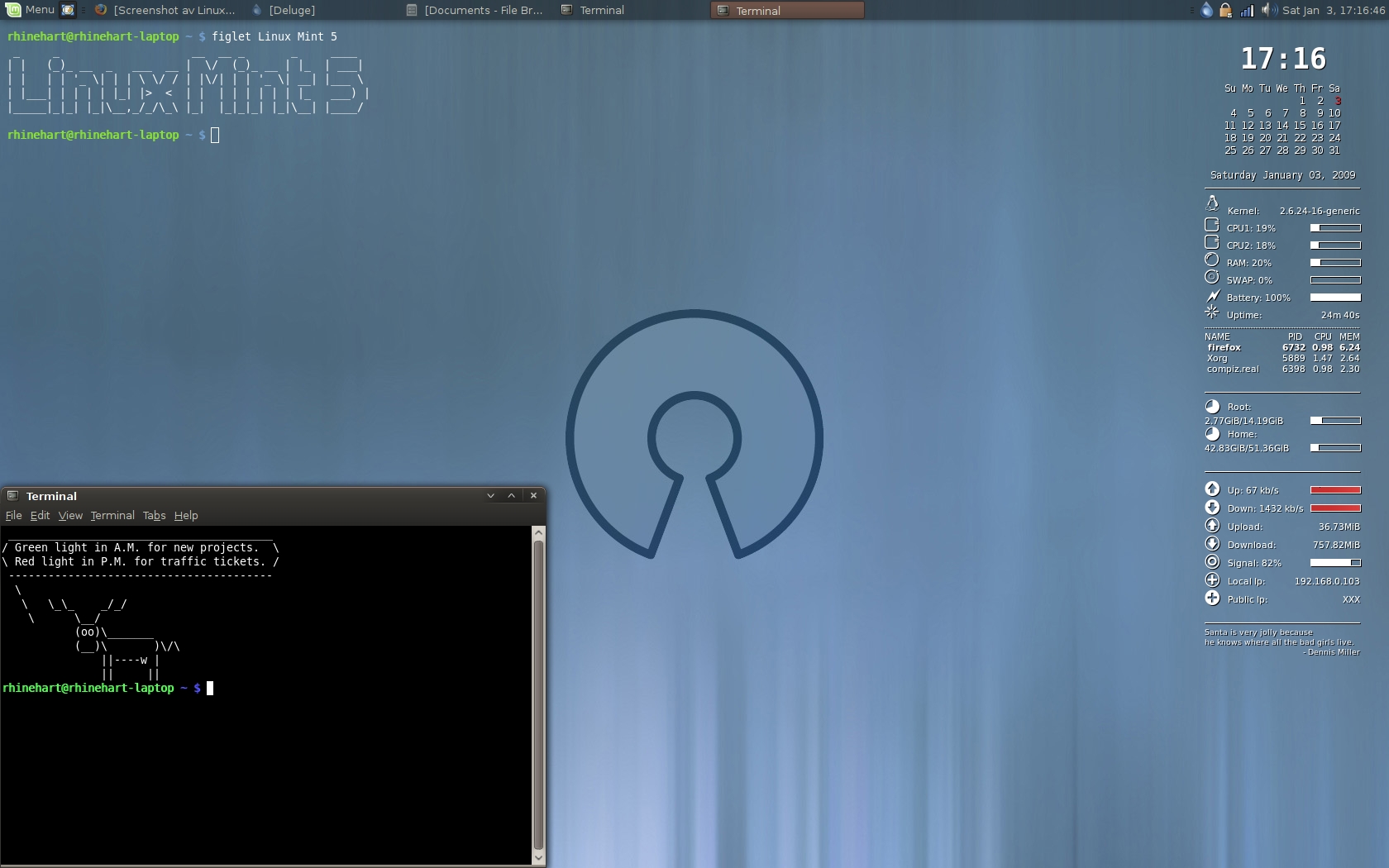Switch to the Deluge taskbar window

point(284,10)
